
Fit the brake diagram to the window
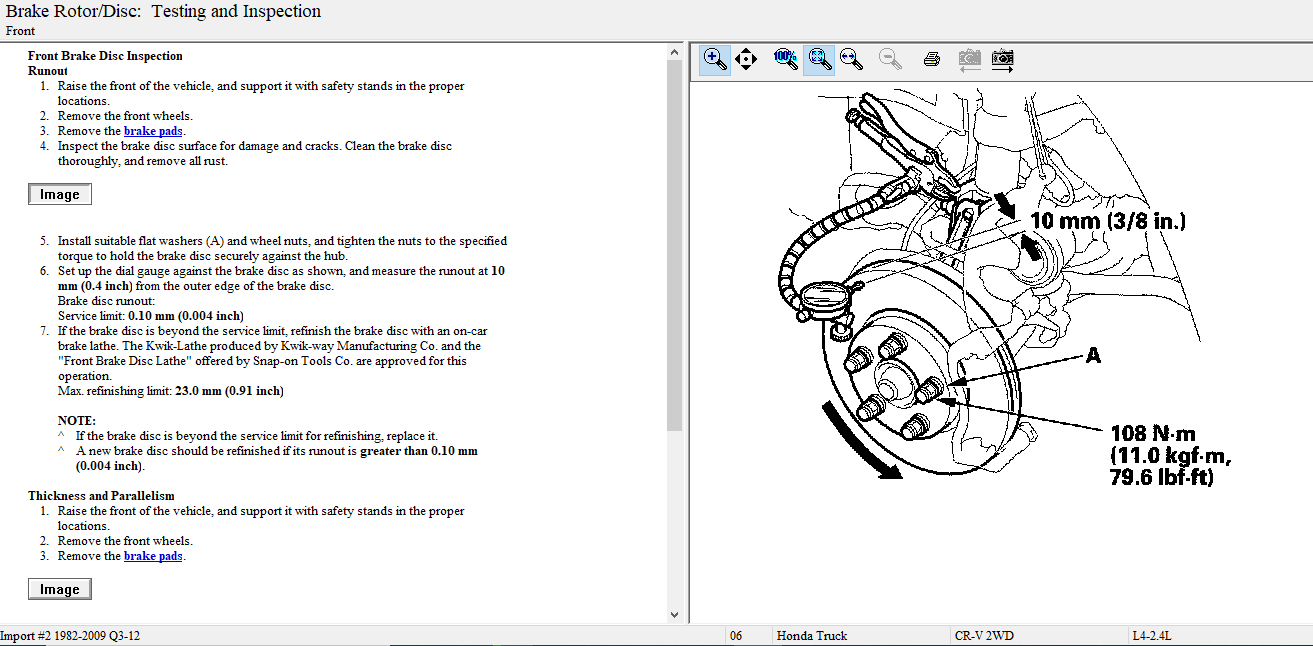click(819, 59)
